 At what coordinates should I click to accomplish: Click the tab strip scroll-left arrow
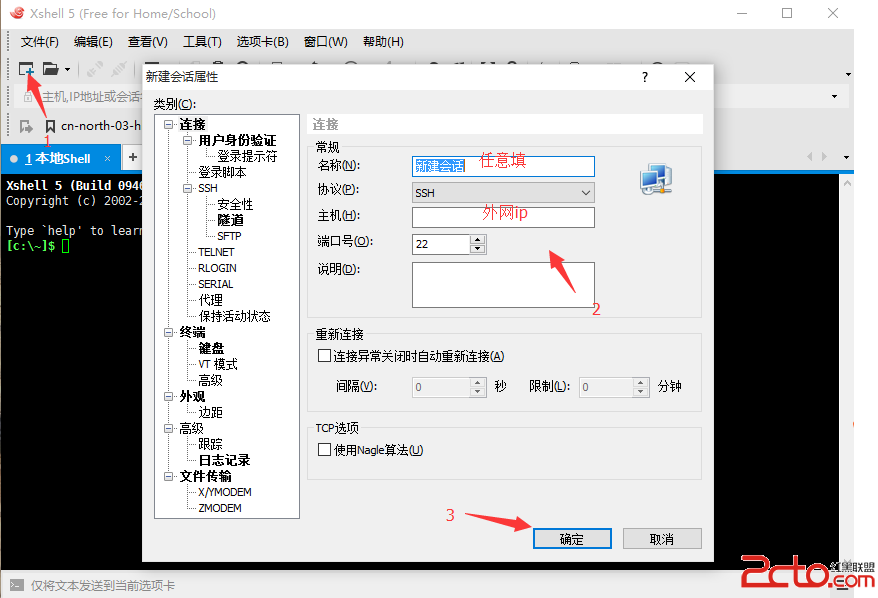tap(810, 157)
